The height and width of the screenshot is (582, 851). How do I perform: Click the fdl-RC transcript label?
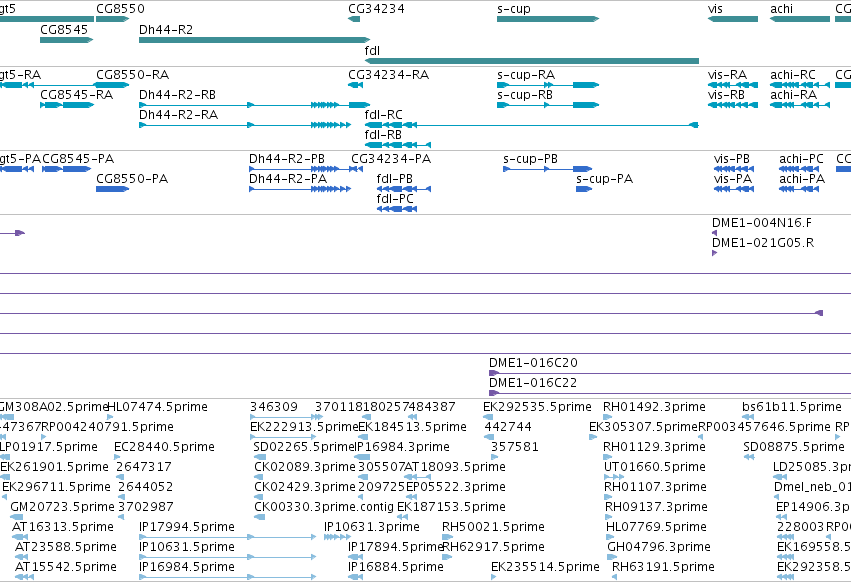384,115
